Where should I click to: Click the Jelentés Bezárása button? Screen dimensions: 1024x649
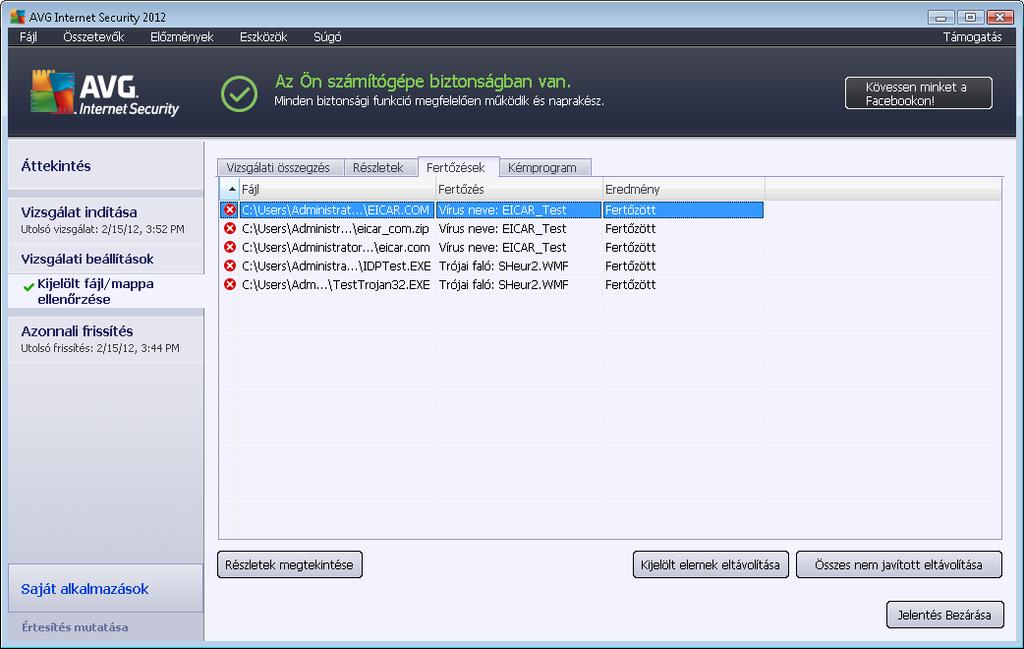point(944,615)
